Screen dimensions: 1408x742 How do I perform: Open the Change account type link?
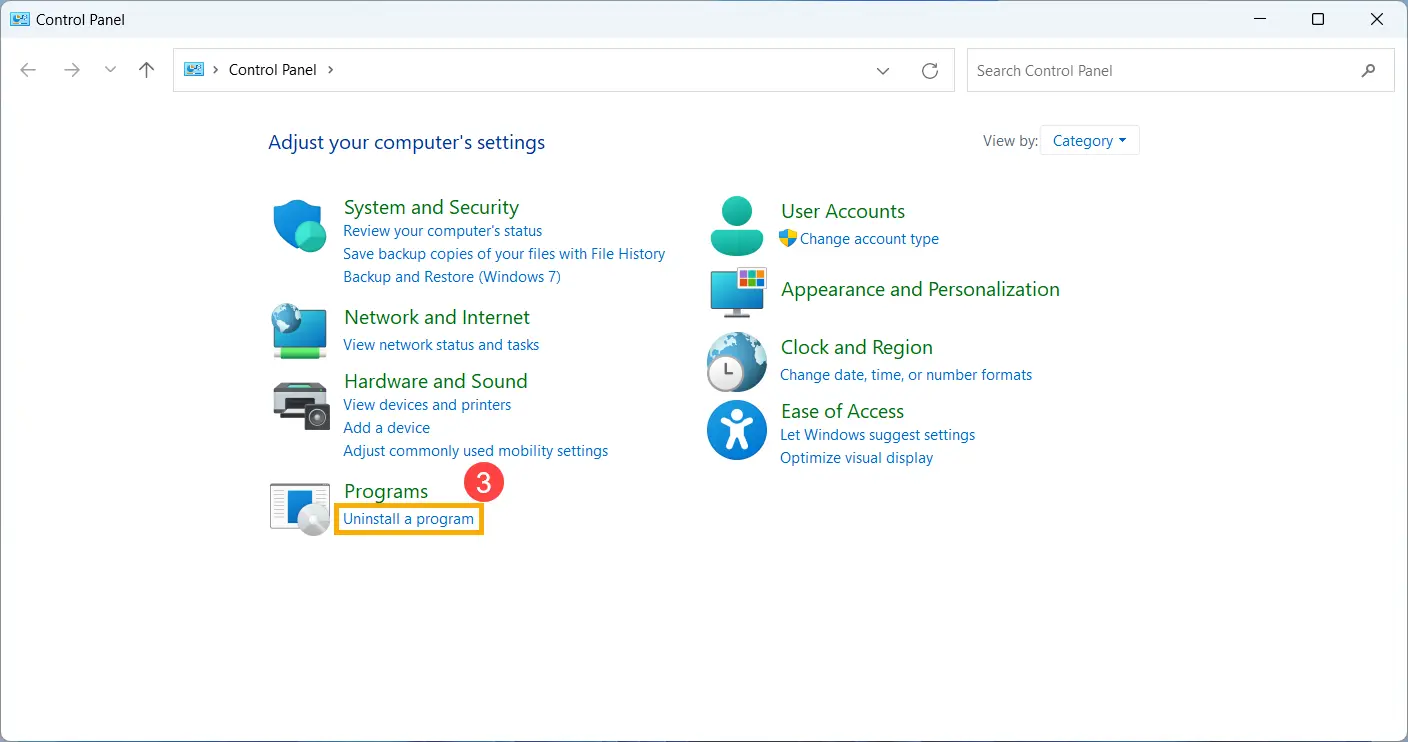tap(869, 239)
